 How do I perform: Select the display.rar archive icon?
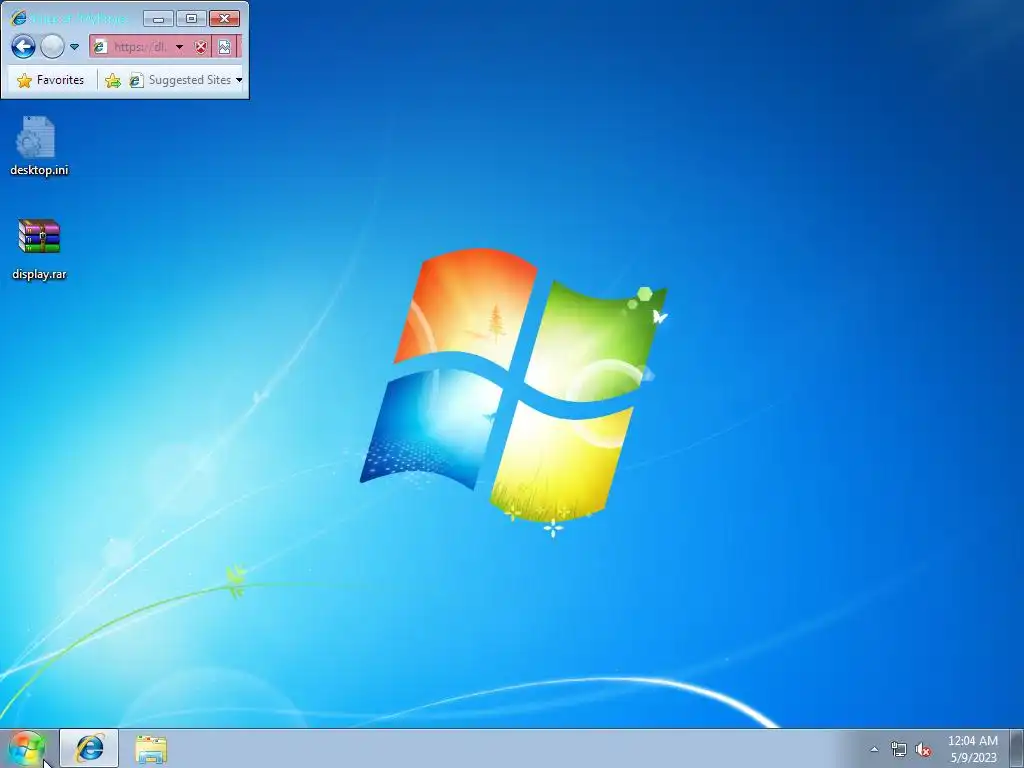(x=39, y=236)
